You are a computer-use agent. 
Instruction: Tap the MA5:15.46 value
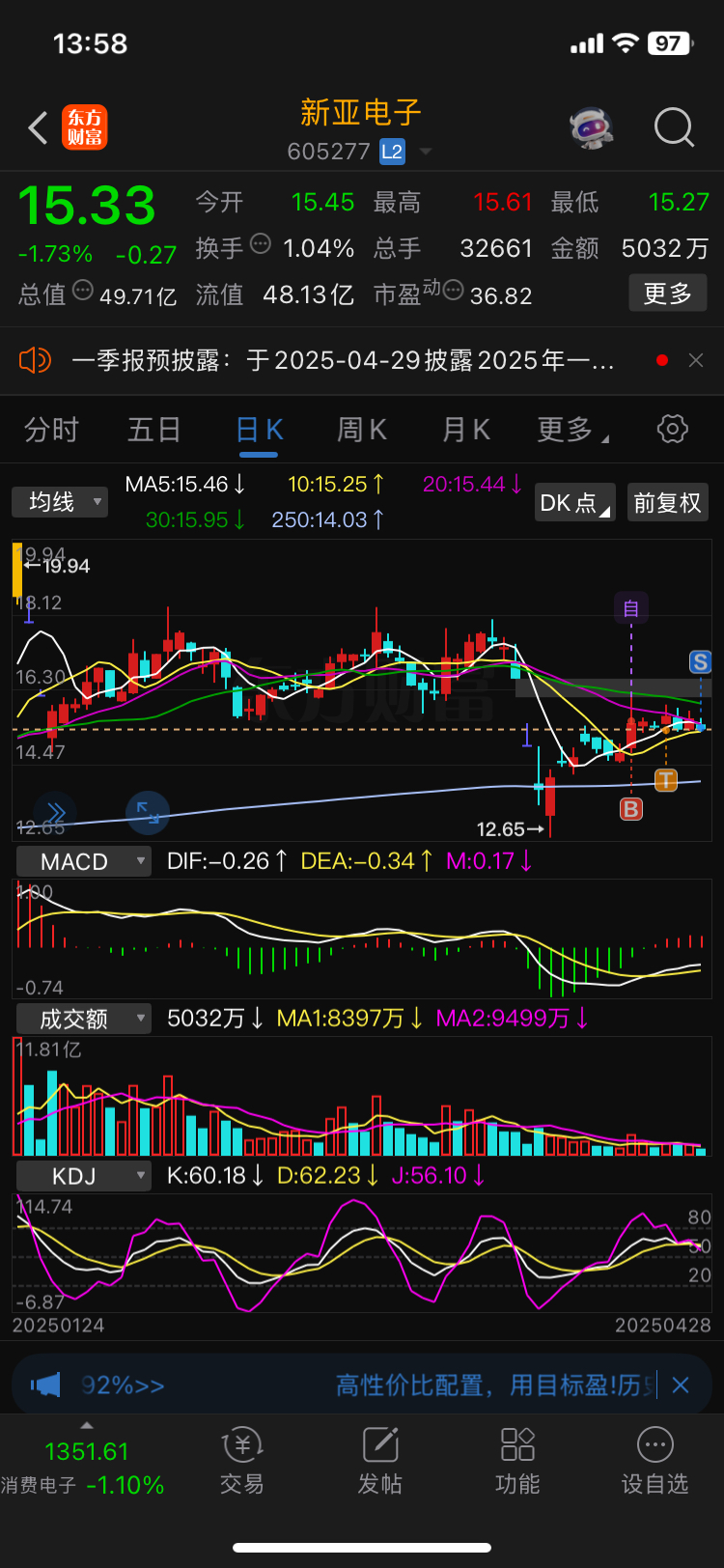pos(184,484)
